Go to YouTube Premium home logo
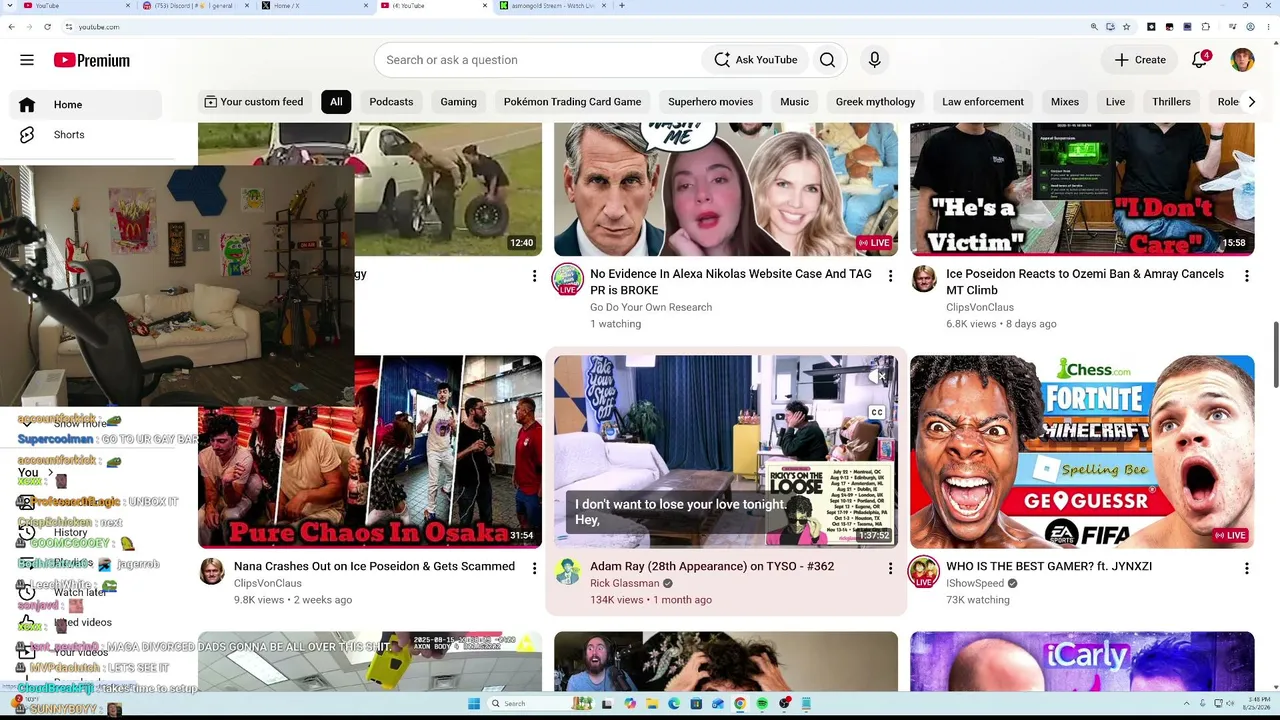Image resolution: width=1280 pixels, height=720 pixels. click(92, 60)
